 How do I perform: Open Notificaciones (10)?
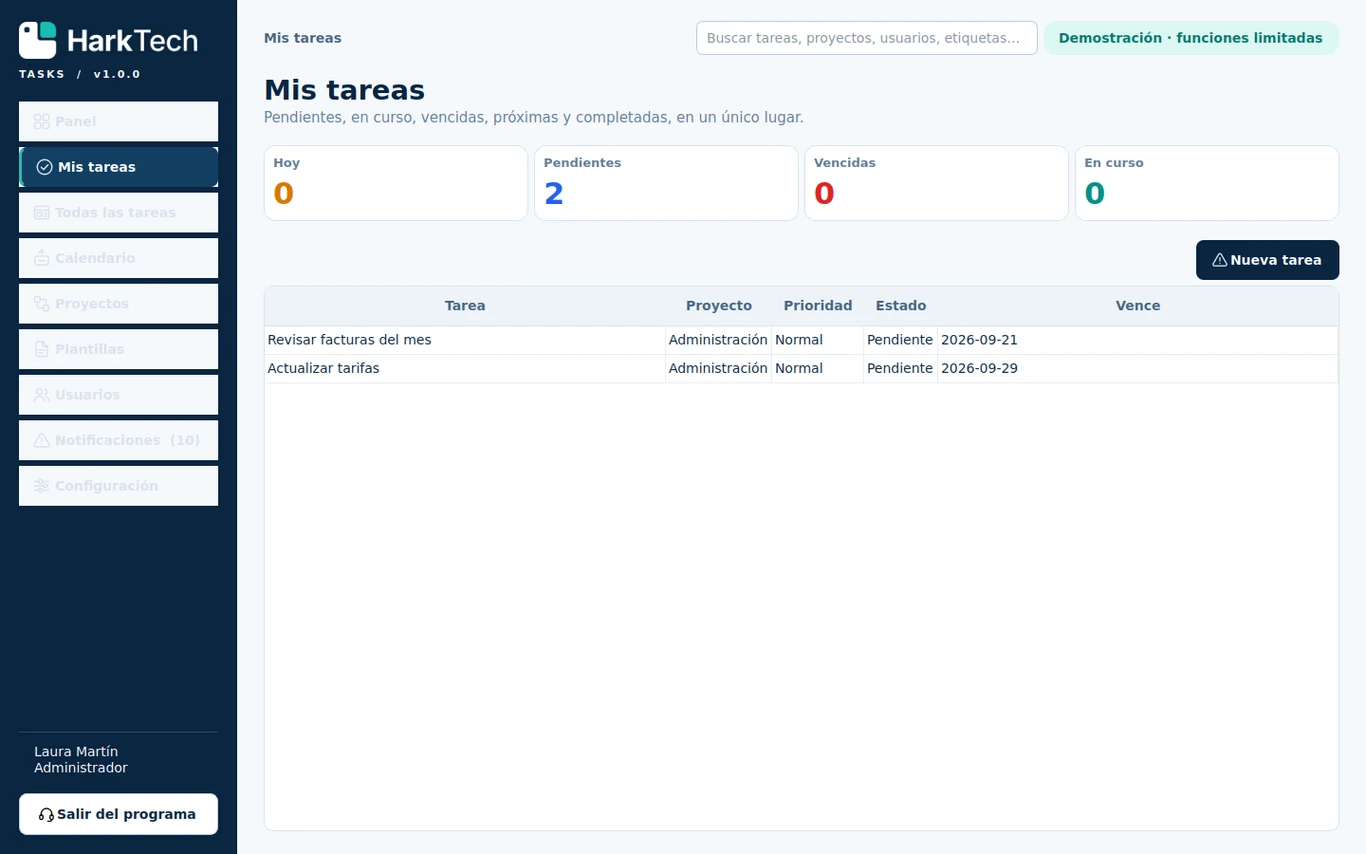(x=118, y=440)
